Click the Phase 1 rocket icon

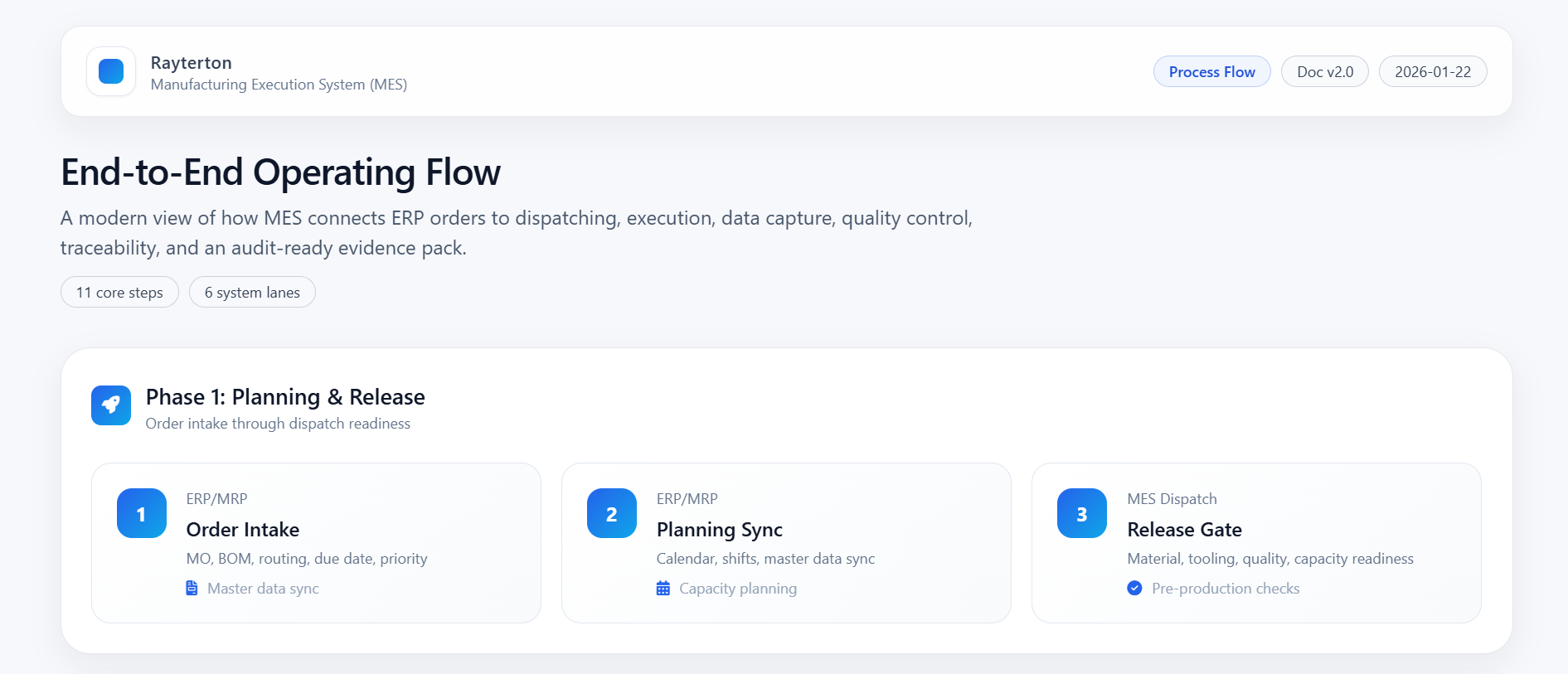pyautogui.click(x=111, y=405)
